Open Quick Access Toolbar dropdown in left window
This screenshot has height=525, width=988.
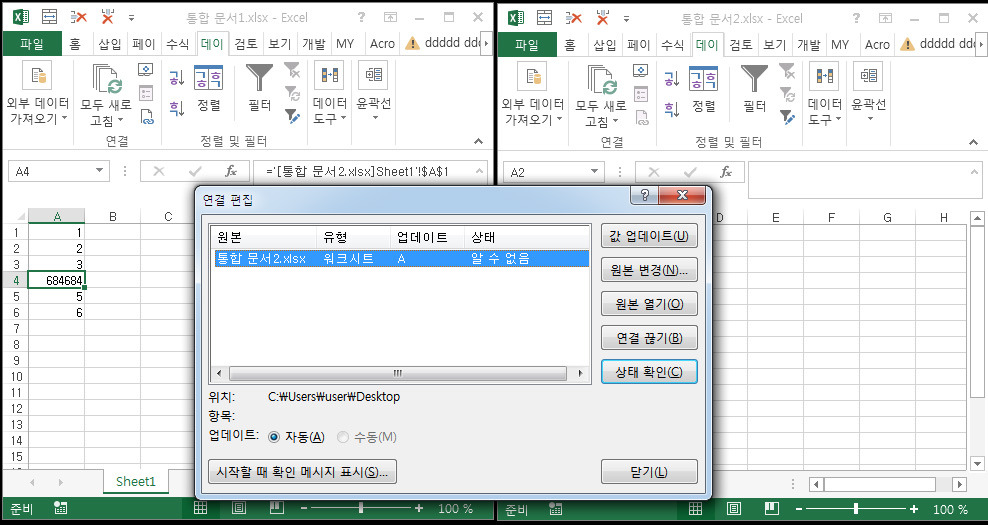tap(131, 18)
